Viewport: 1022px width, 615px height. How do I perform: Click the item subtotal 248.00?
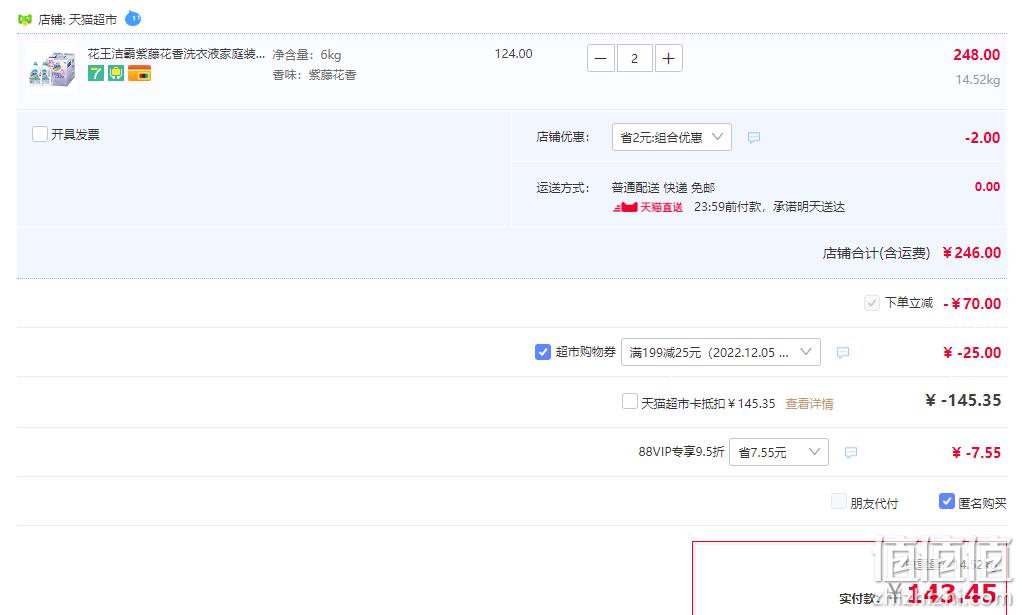tap(976, 55)
